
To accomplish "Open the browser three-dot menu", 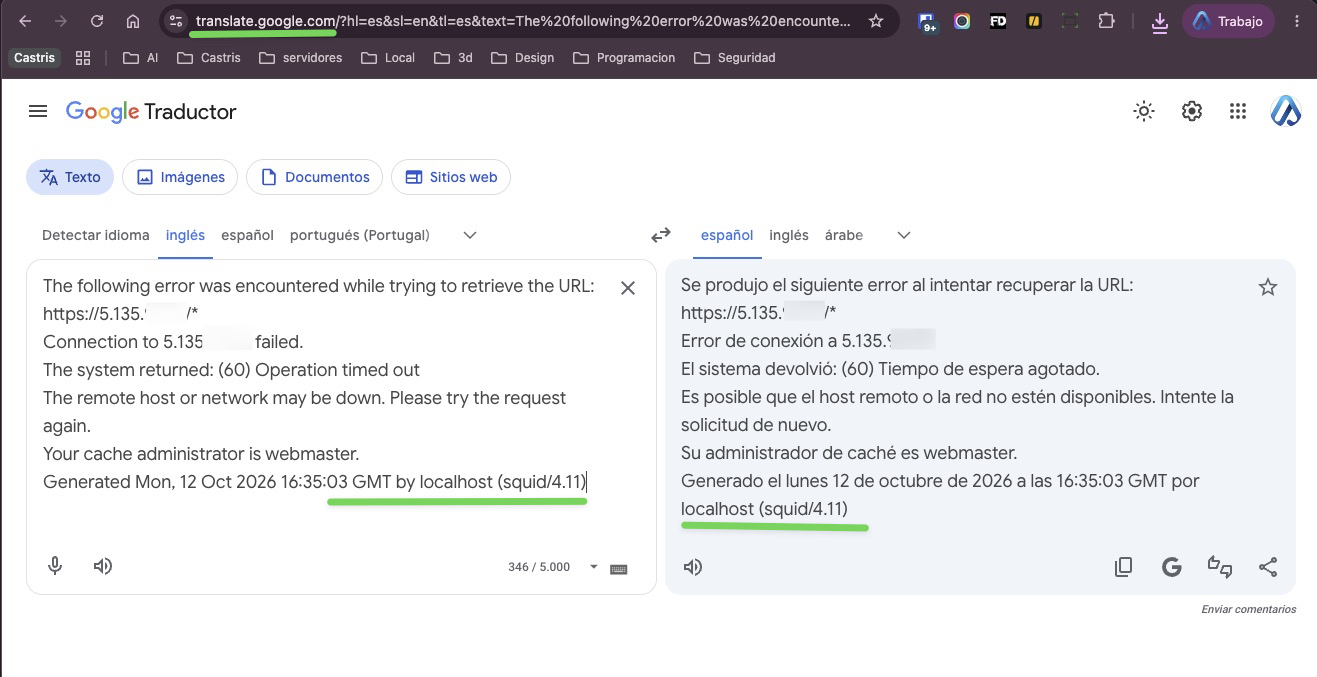I will [x=1297, y=21].
